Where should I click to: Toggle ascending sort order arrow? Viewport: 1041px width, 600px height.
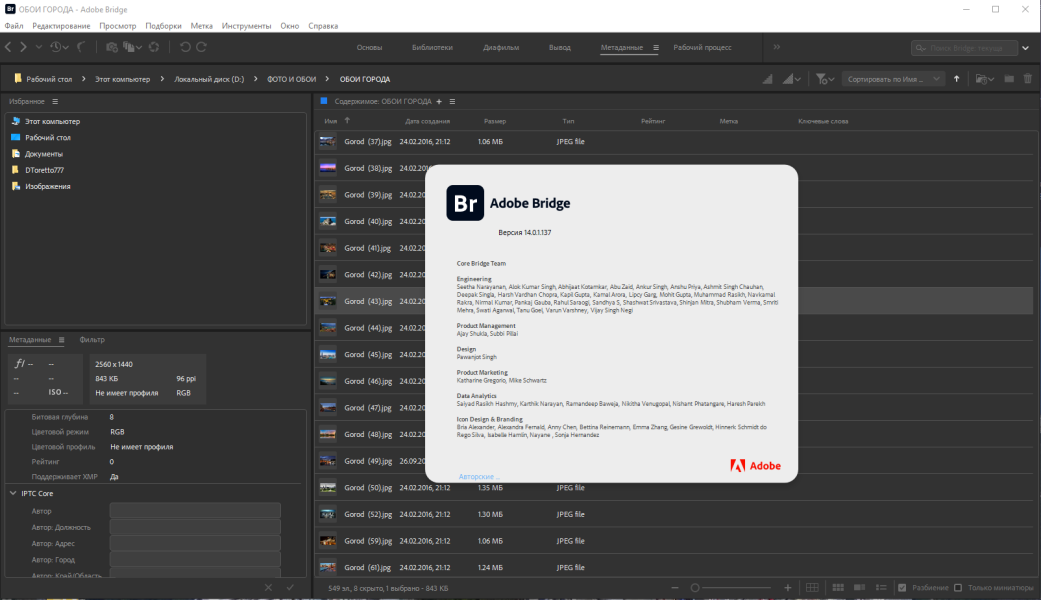[957, 79]
